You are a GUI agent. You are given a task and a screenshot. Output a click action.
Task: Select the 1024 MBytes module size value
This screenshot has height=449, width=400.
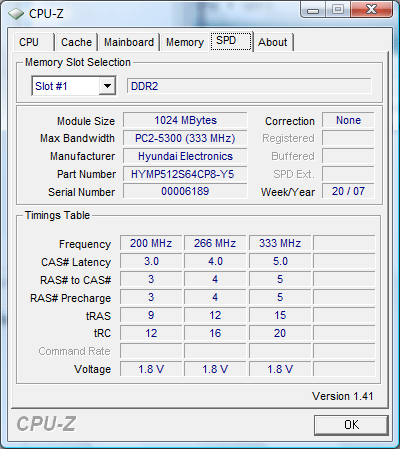click(x=185, y=120)
